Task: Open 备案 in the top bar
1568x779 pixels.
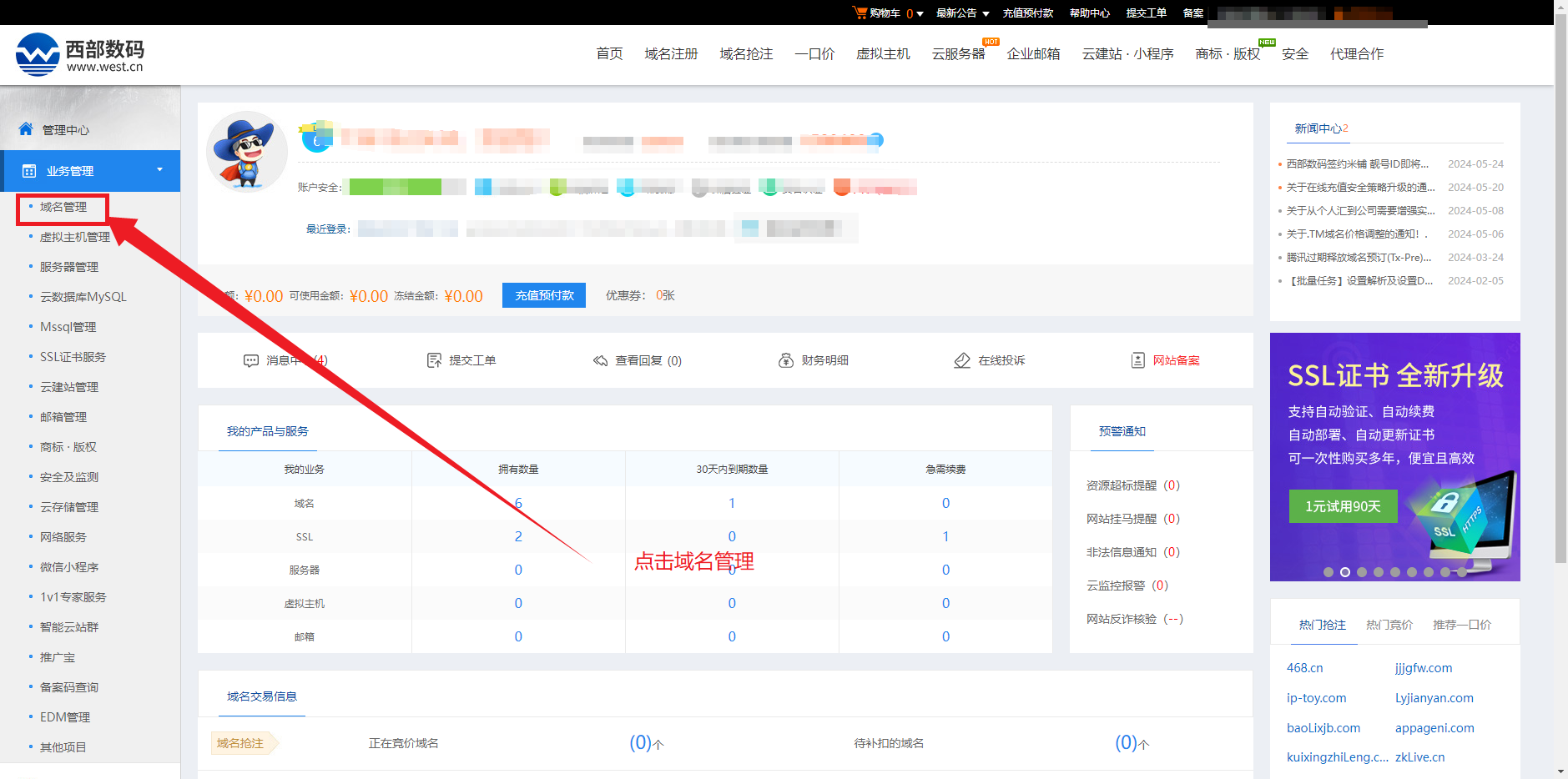Action: tap(1193, 13)
